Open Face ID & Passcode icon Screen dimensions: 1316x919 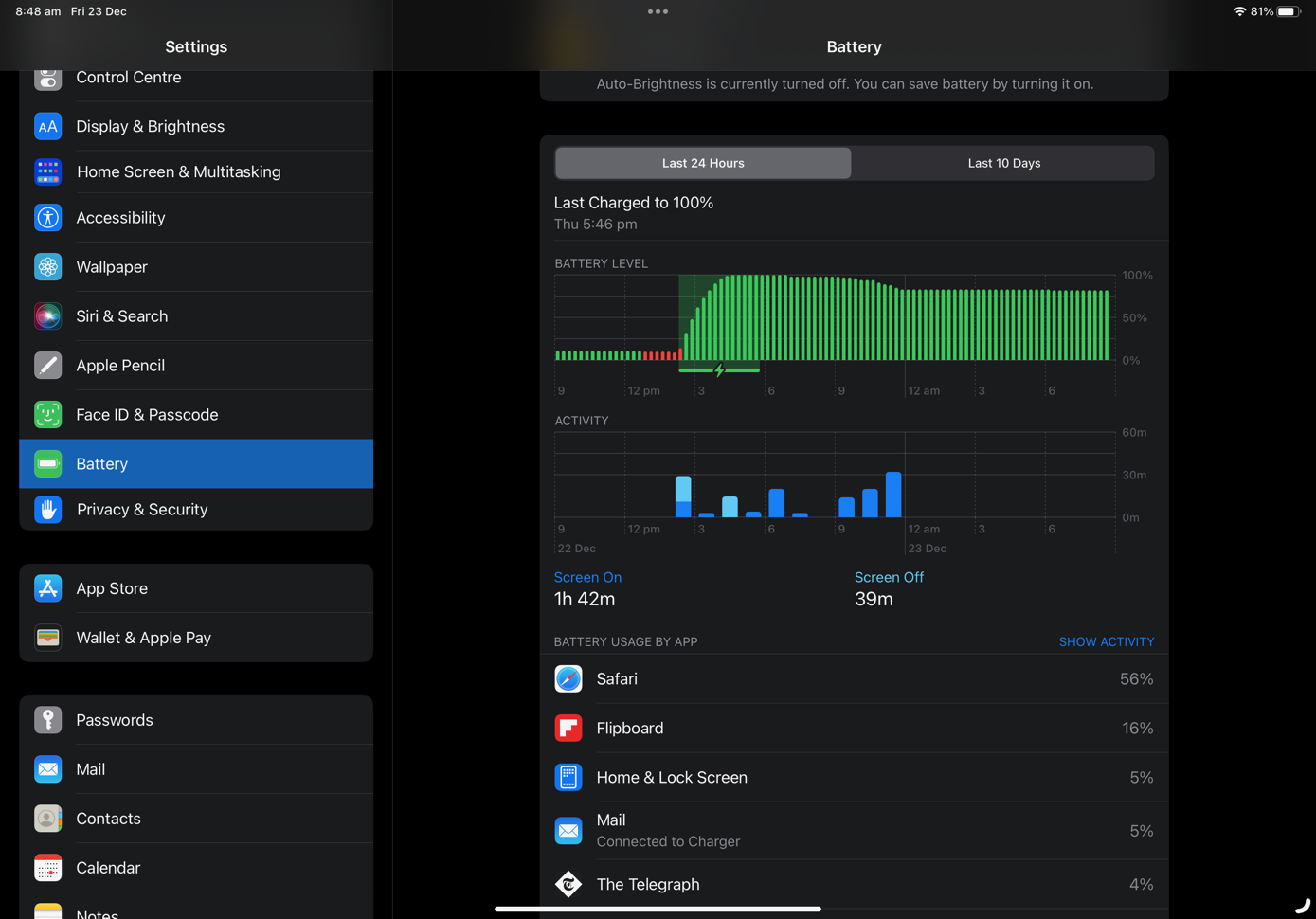pos(48,415)
